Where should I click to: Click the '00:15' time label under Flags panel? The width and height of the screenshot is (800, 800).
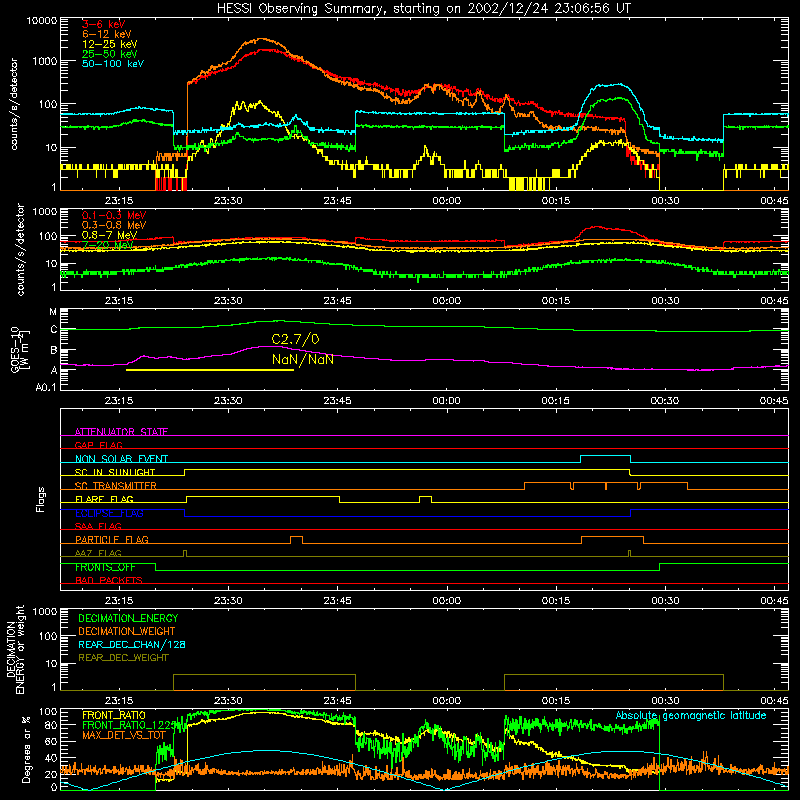556,601
